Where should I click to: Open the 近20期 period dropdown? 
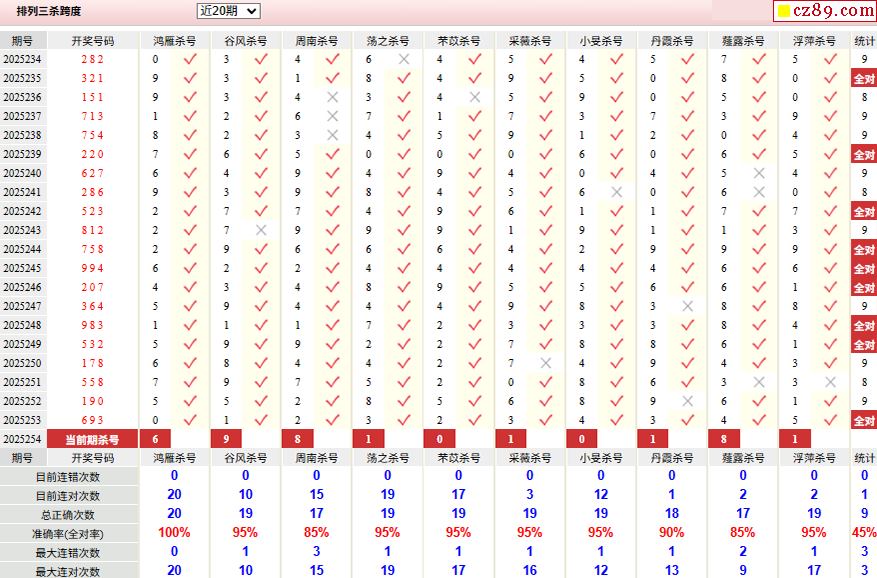point(228,11)
